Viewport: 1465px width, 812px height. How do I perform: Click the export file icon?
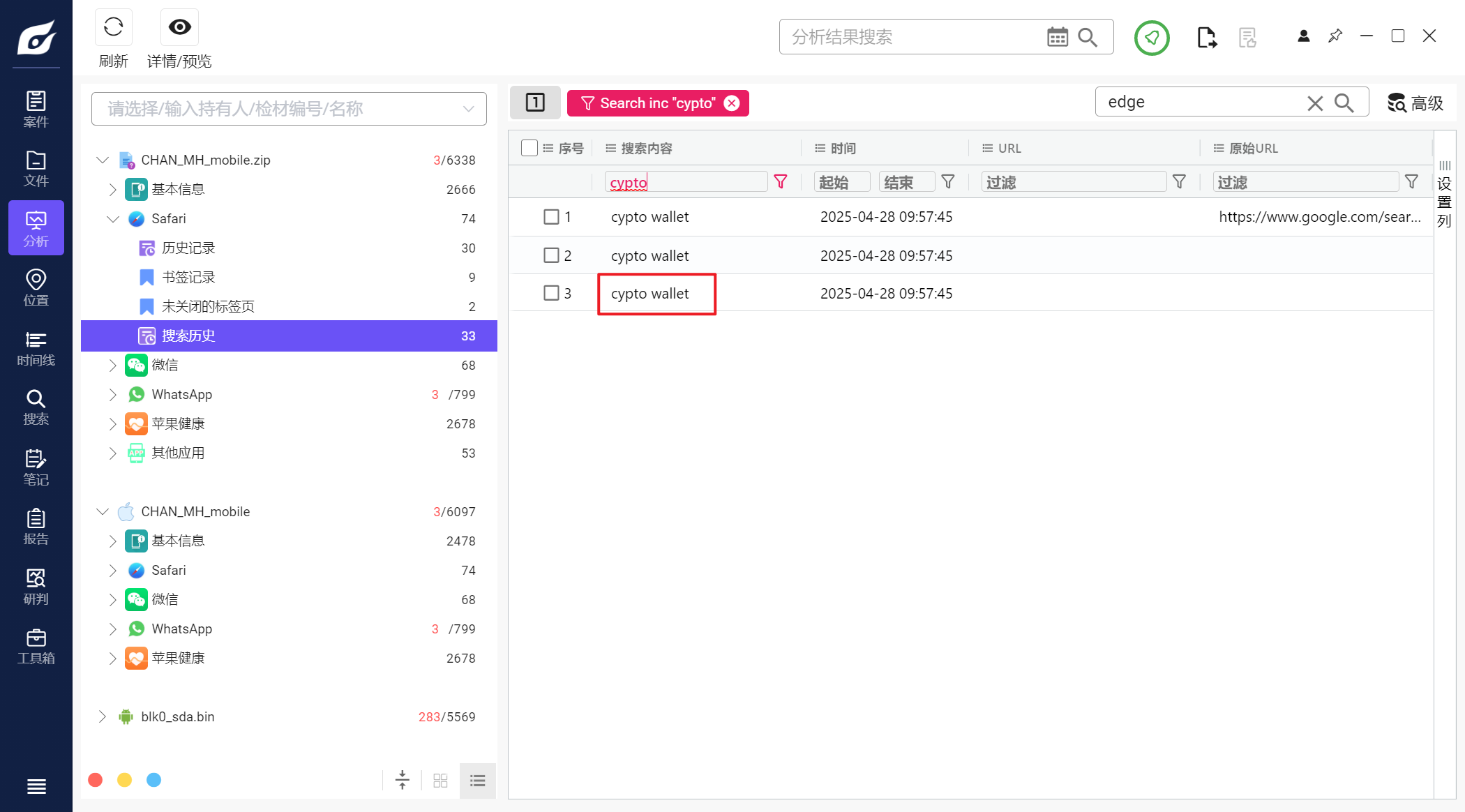[1206, 38]
